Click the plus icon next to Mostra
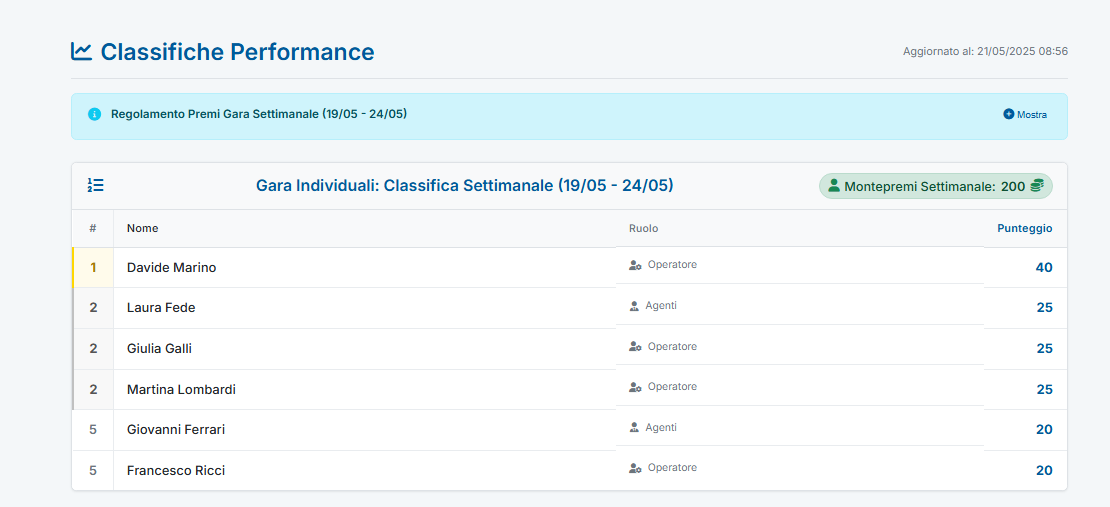This screenshot has width=1110, height=507. 1009,114
